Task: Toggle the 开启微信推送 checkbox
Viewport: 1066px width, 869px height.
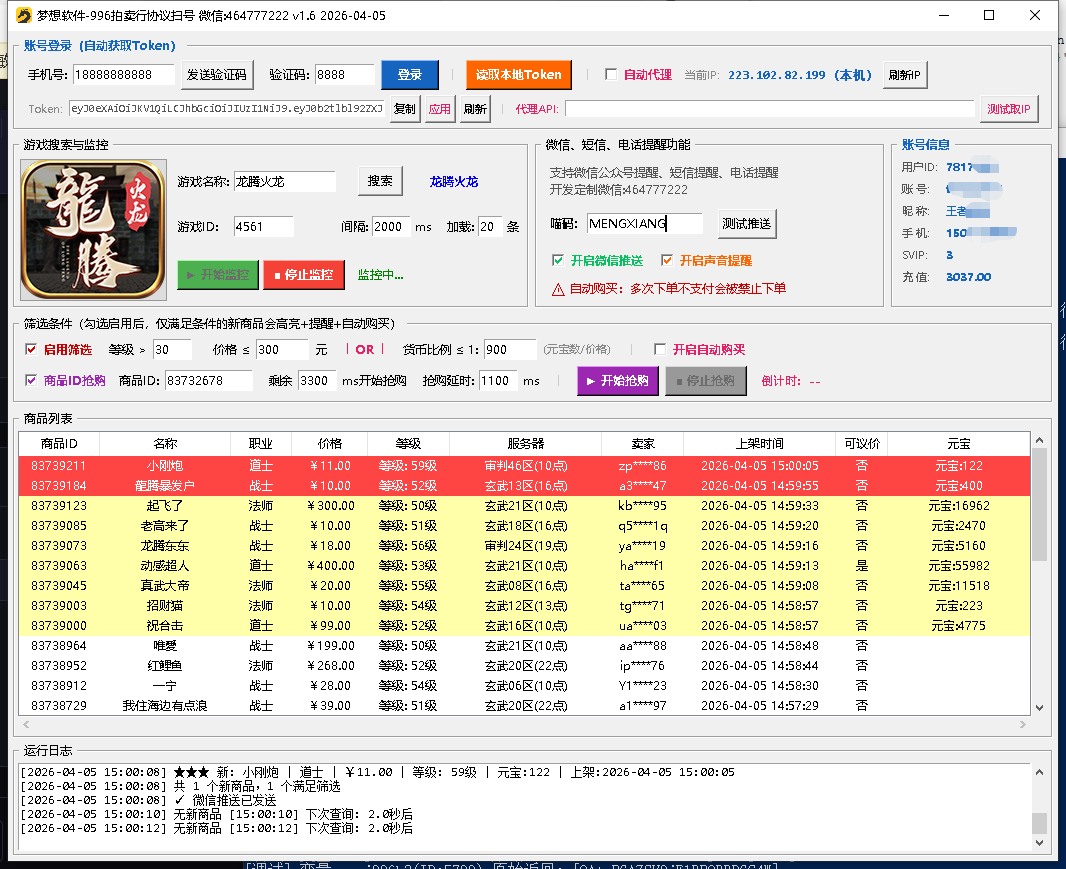Action: point(557,260)
